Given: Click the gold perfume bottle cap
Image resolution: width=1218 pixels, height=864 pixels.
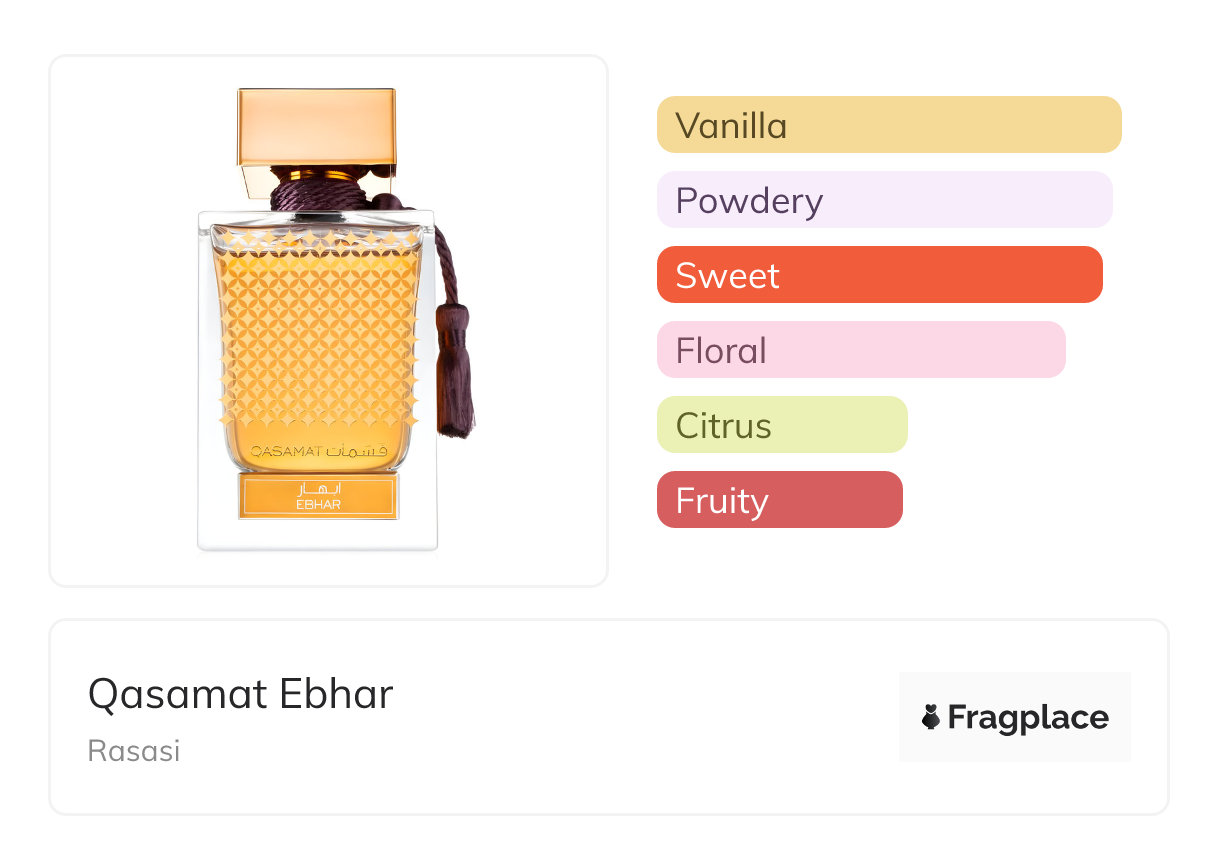Looking at the screenshot, I should [x=317, y=127].
